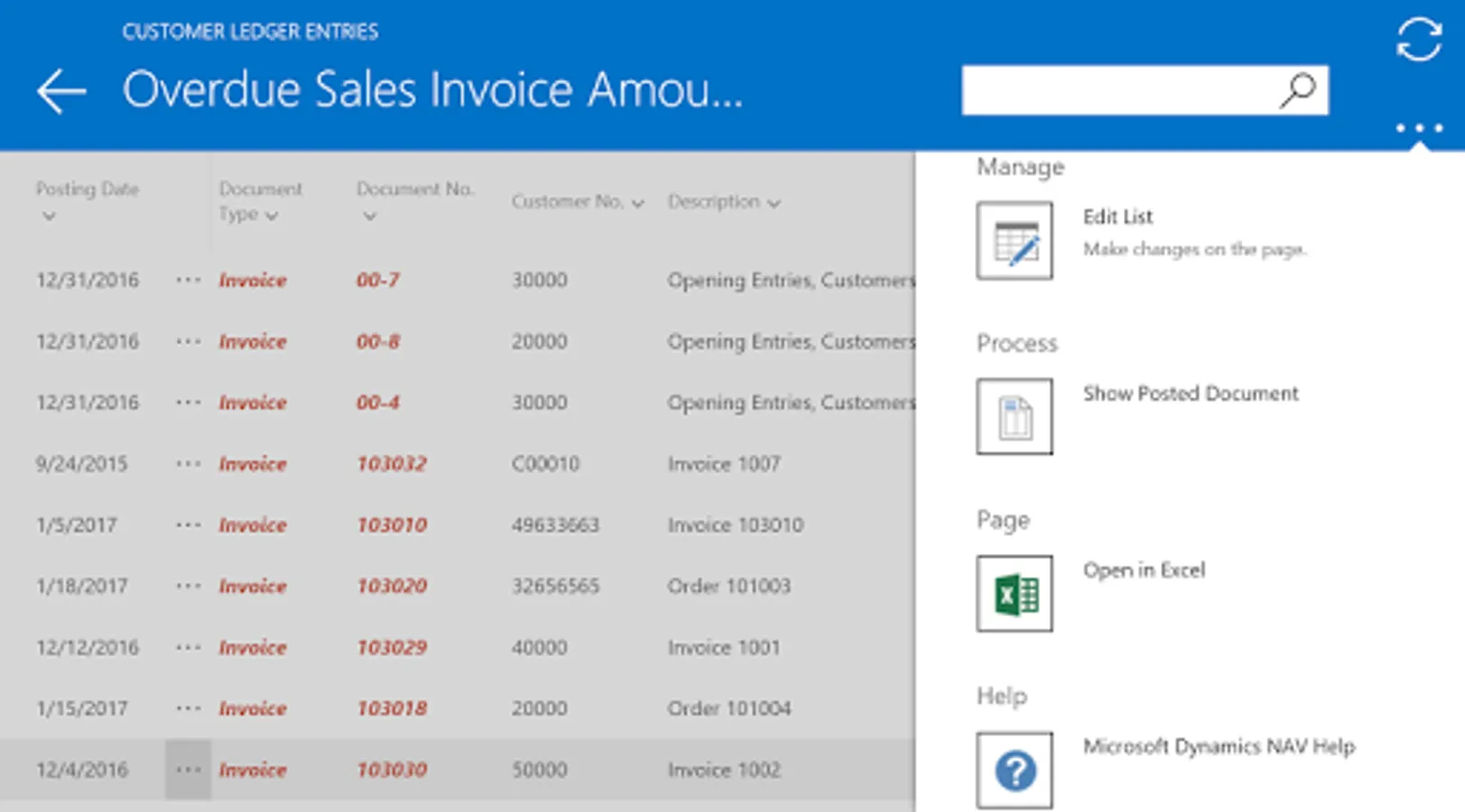This screenshot has width=1465, height=812.
Task: Click inside the search input field
Action: click(x=1119, y=90)
